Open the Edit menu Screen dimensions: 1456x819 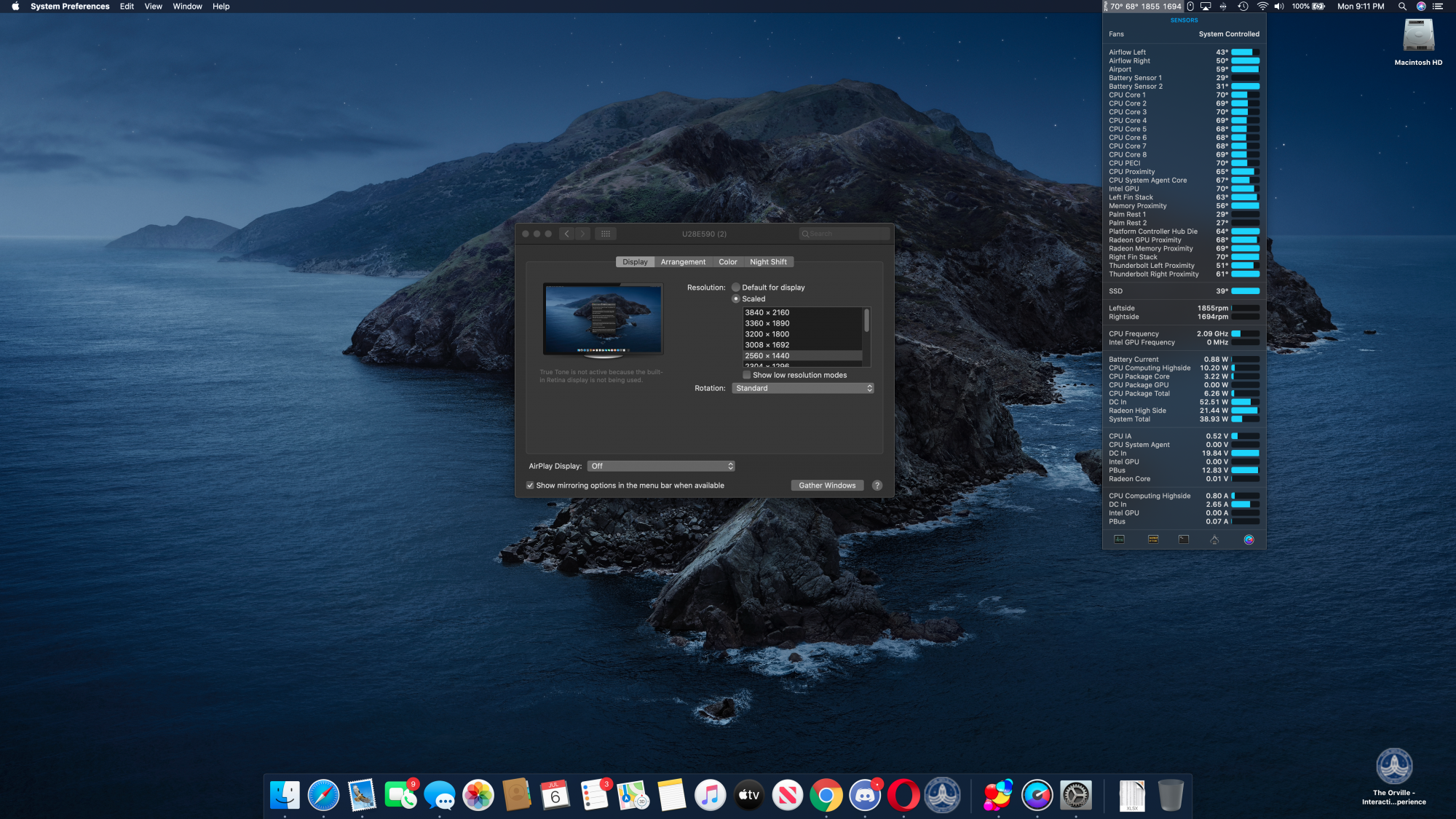[127, 7]
